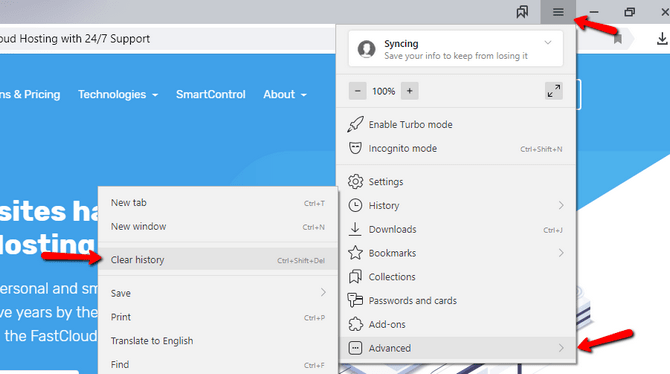
Task: Open the hamburger main menu button
Action: coord(558,12)
